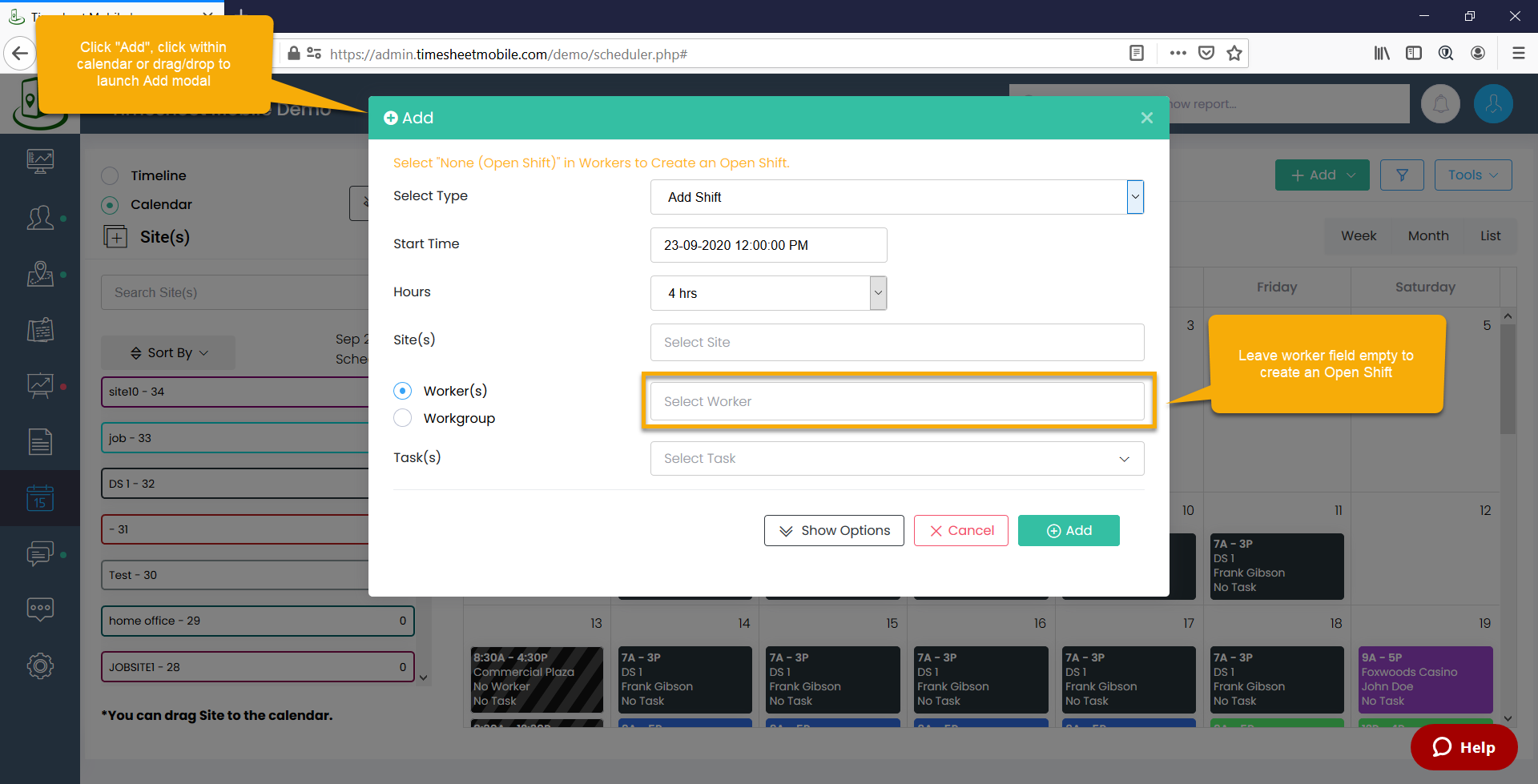Open the user profile avatar icon
1538x784 pixels.
[1493, 104]
